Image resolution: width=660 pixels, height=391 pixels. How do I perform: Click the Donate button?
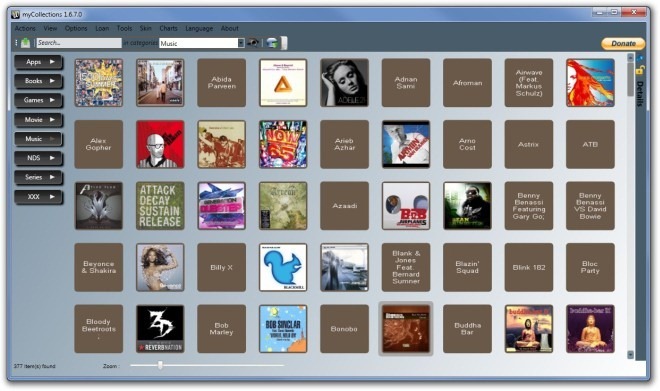click(x=623, y=43)
